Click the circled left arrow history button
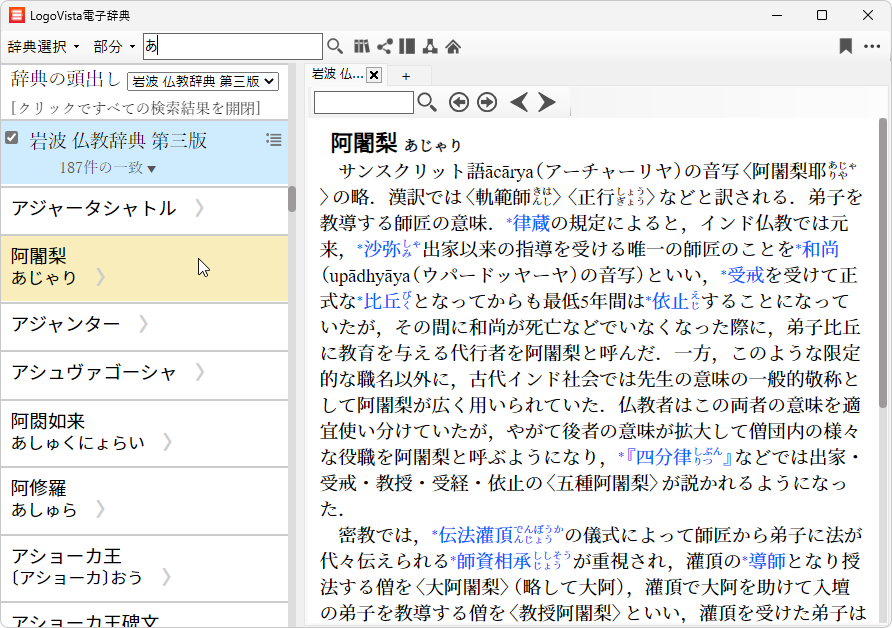The image size is (892, 628). pos(458,102)
